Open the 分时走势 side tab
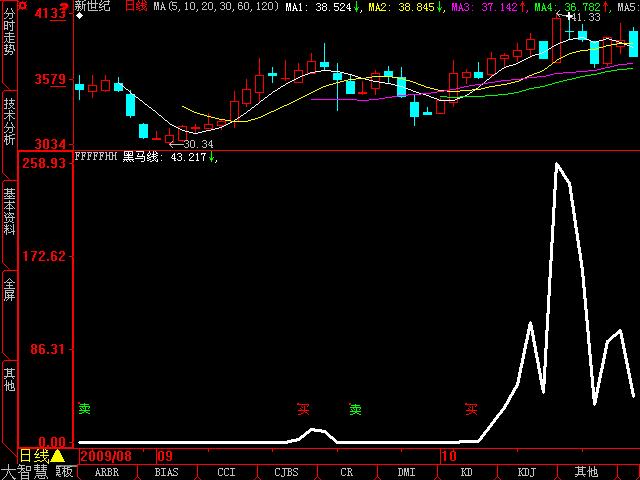The width and height of the screenshot is (640, 480). click(x=9, y=31)
